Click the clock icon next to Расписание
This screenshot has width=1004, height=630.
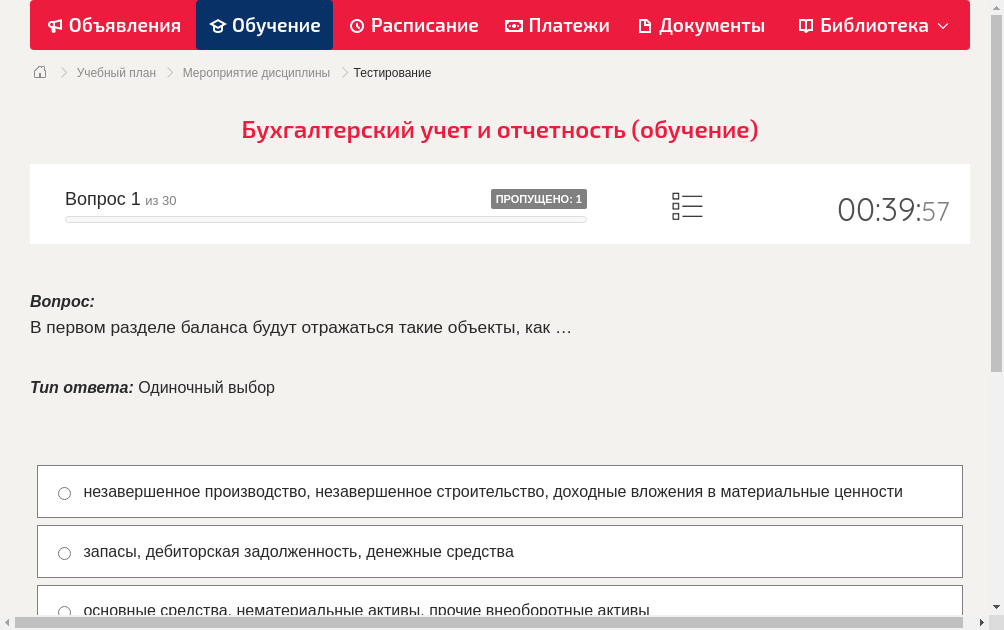(356, 25)
